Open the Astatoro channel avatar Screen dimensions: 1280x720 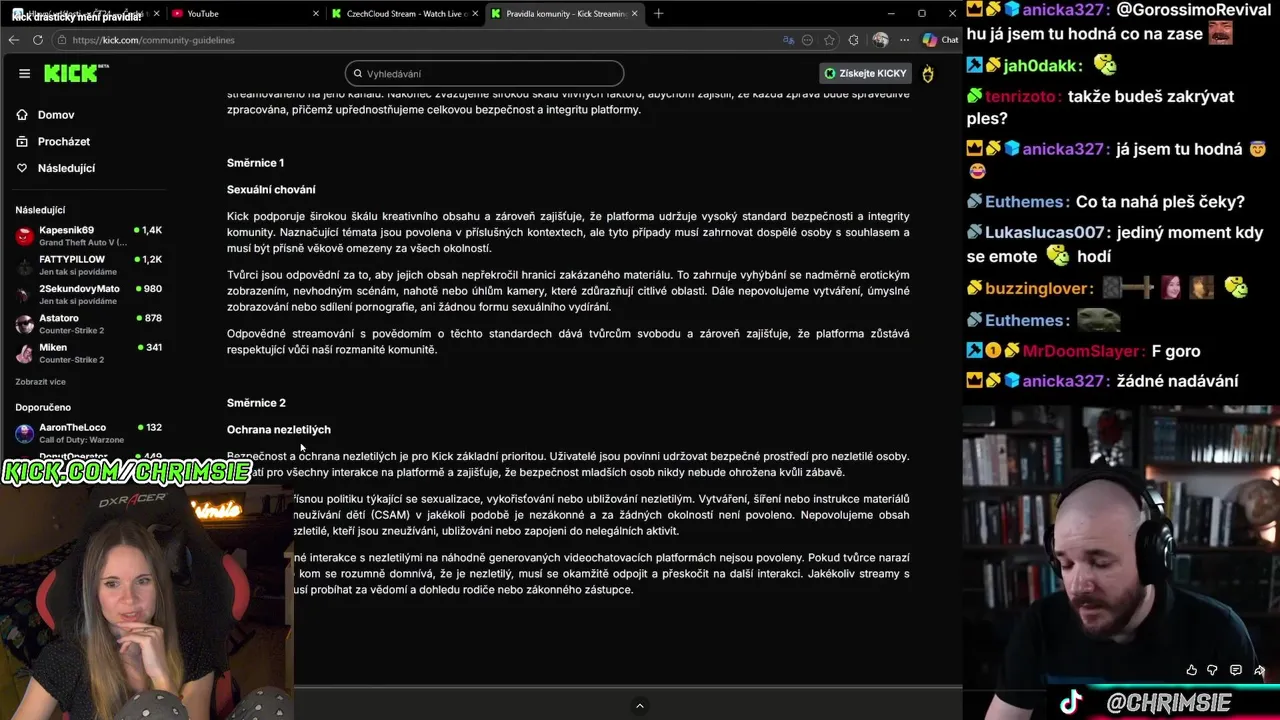point(25,324)
